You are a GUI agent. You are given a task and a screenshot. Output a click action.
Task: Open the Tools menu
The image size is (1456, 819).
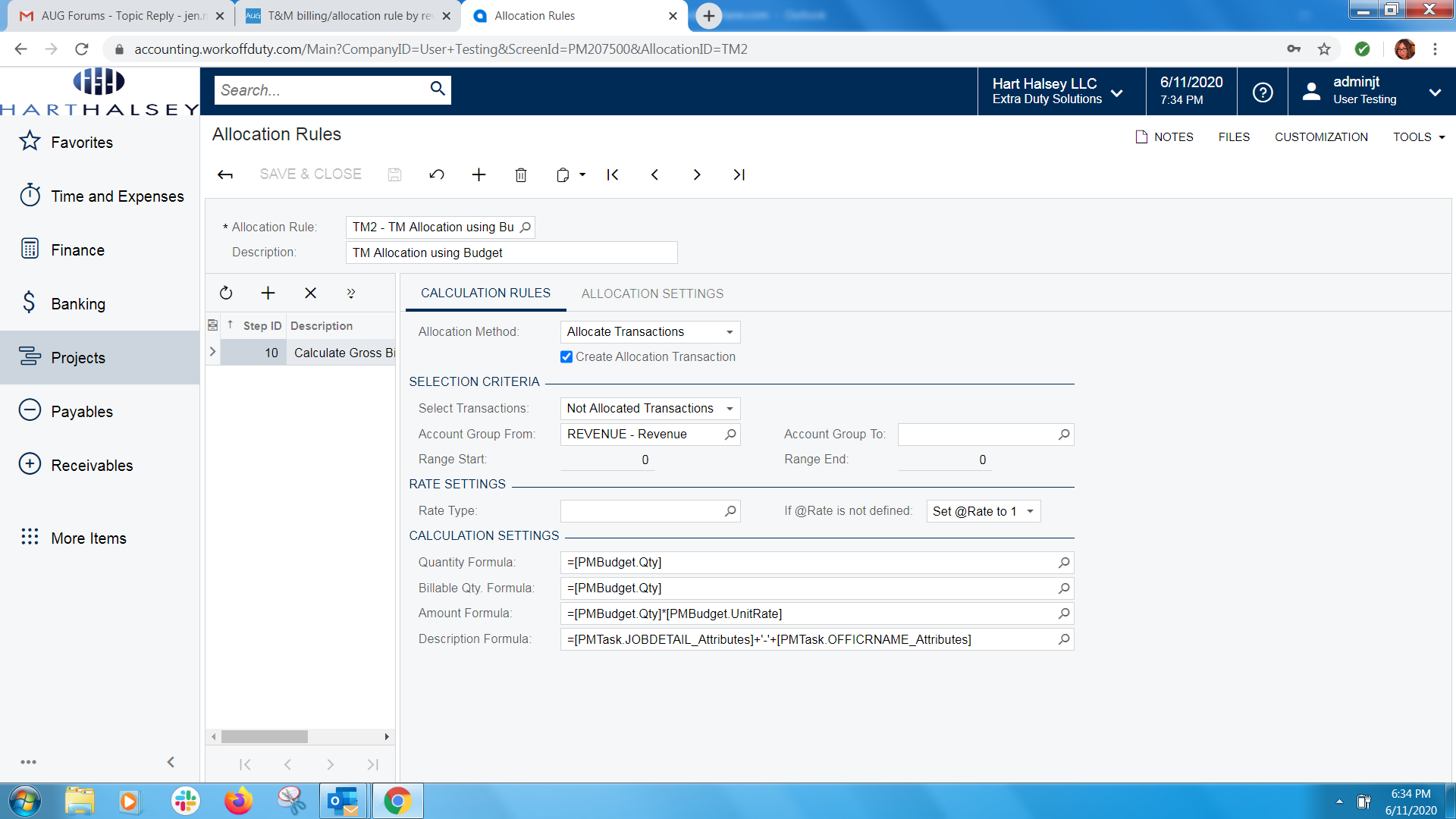[x=1418, y=137]
